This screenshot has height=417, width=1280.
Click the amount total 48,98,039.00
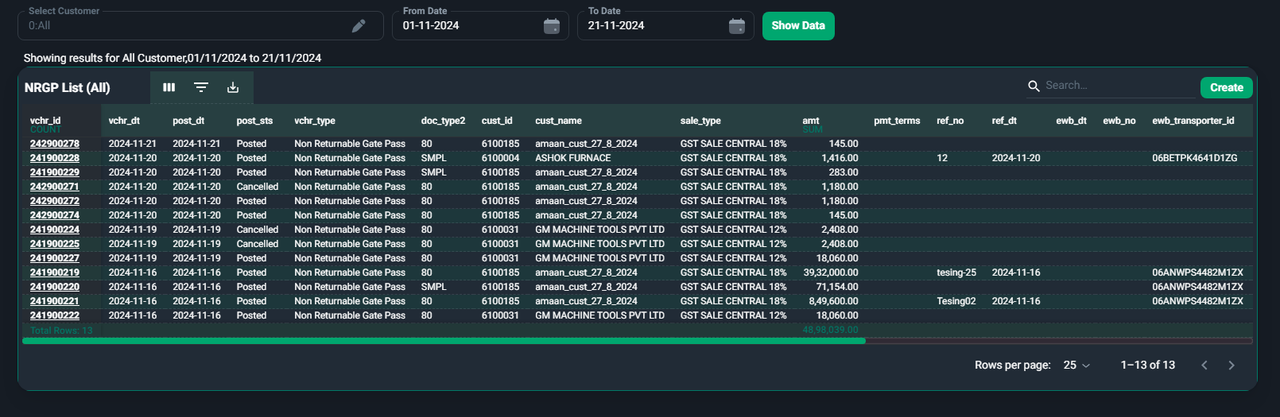point(831,329)
